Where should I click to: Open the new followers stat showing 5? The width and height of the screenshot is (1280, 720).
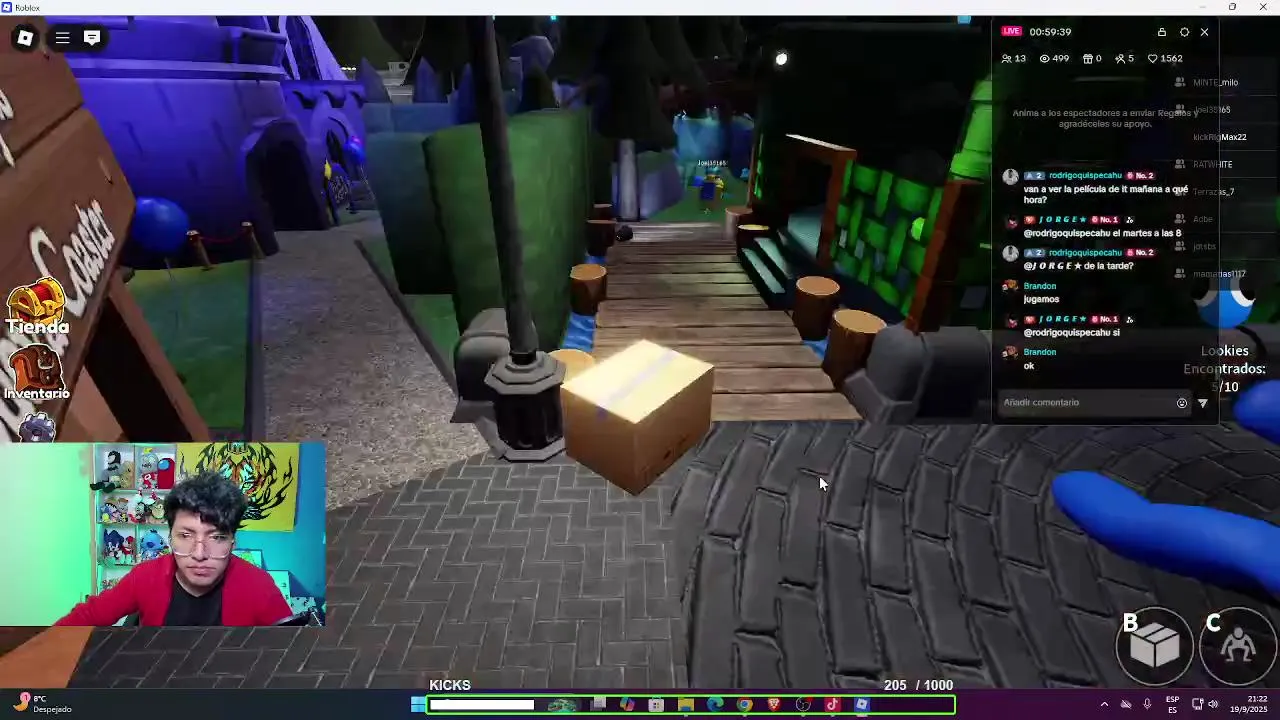(1124, 58)
